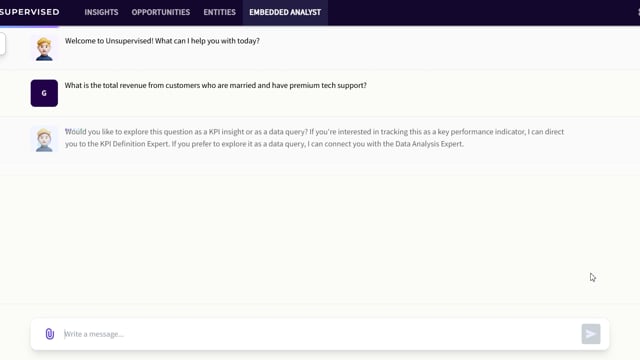Open the Insights tab
Screen dimensions: 640x360
tap(101, 12)
